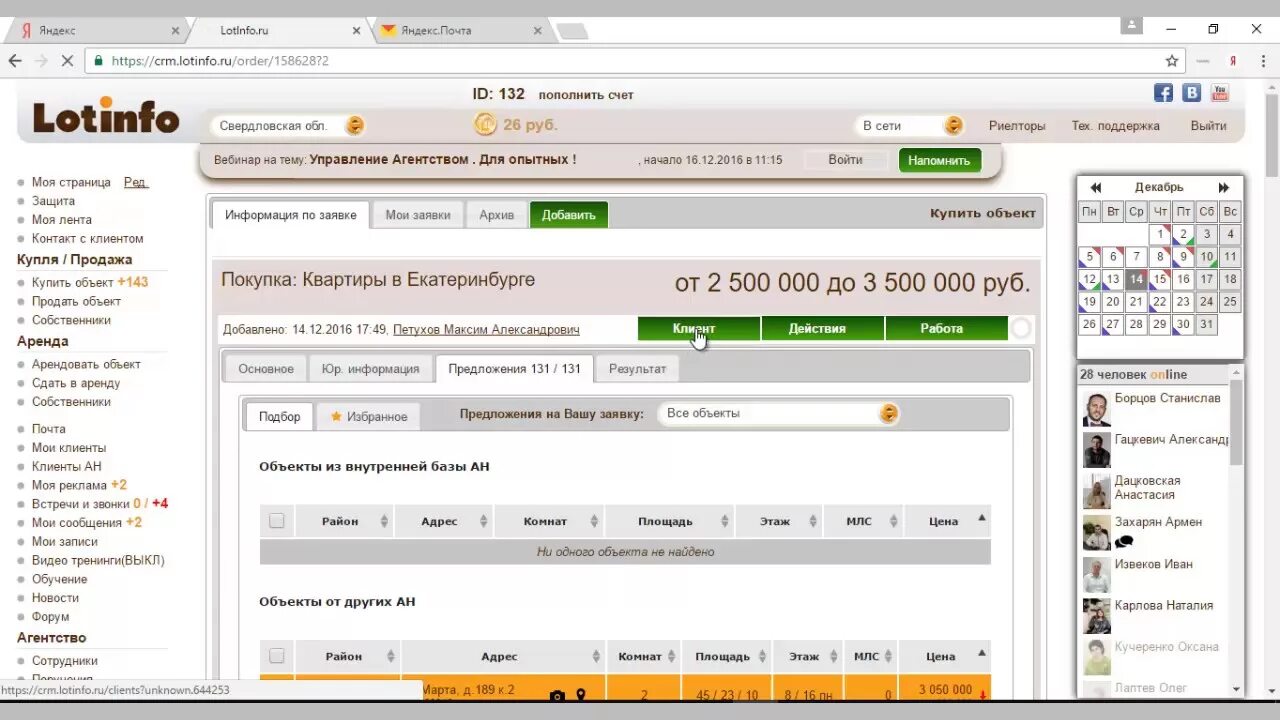
Task: Switch to Избранное sub-tab
Action: (x=369, y=416)
